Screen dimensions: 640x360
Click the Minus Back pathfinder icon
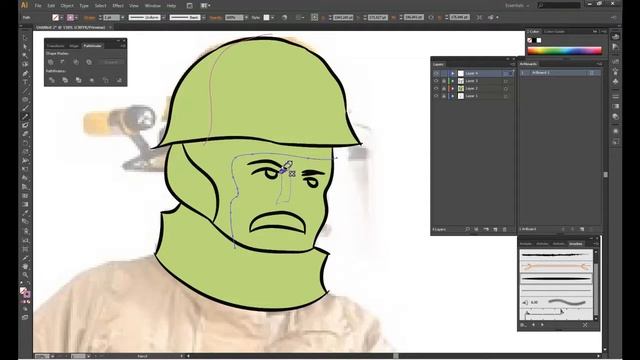point(119,80)
